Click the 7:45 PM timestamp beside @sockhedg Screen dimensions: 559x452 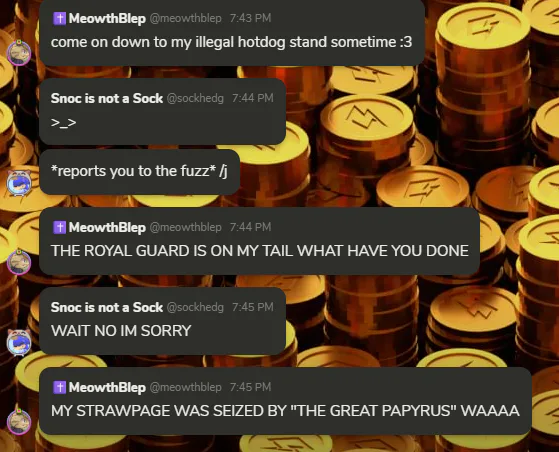pos(252,307)
